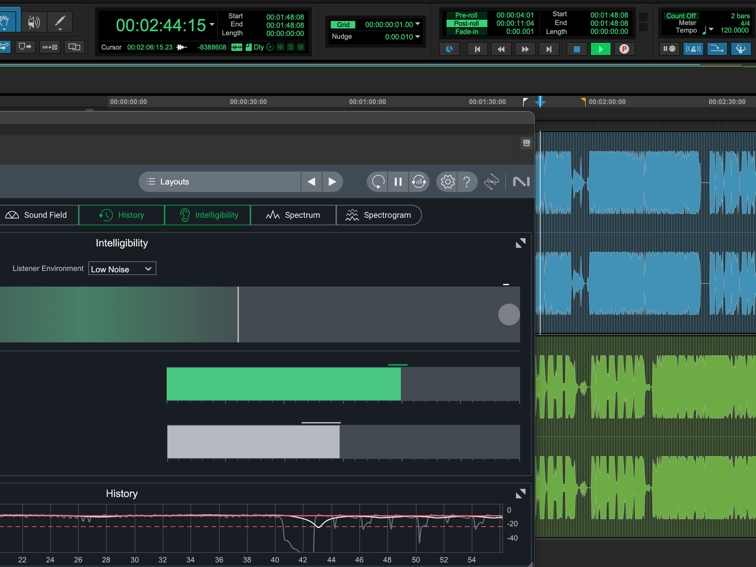Click the green Play button
This screenshot has height=567, width=756.
tap(600, 49)
